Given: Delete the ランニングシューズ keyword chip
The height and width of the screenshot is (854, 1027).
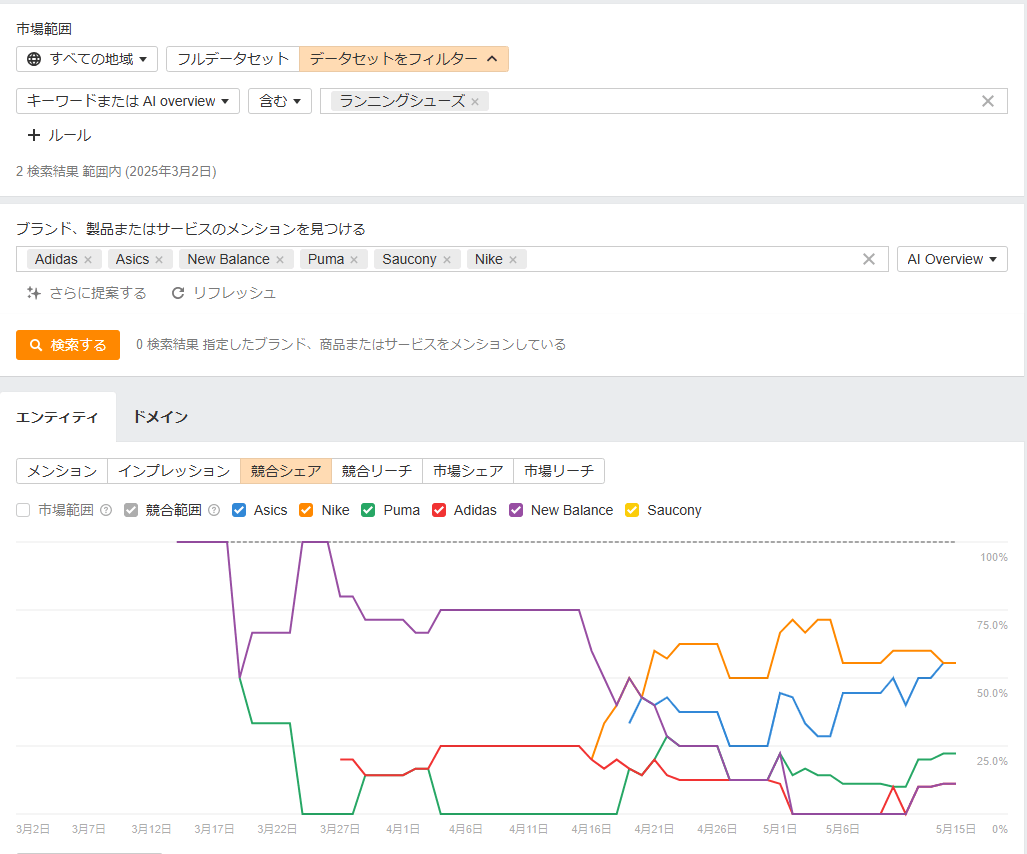Looking at the screenshot, I should [475, 102].
